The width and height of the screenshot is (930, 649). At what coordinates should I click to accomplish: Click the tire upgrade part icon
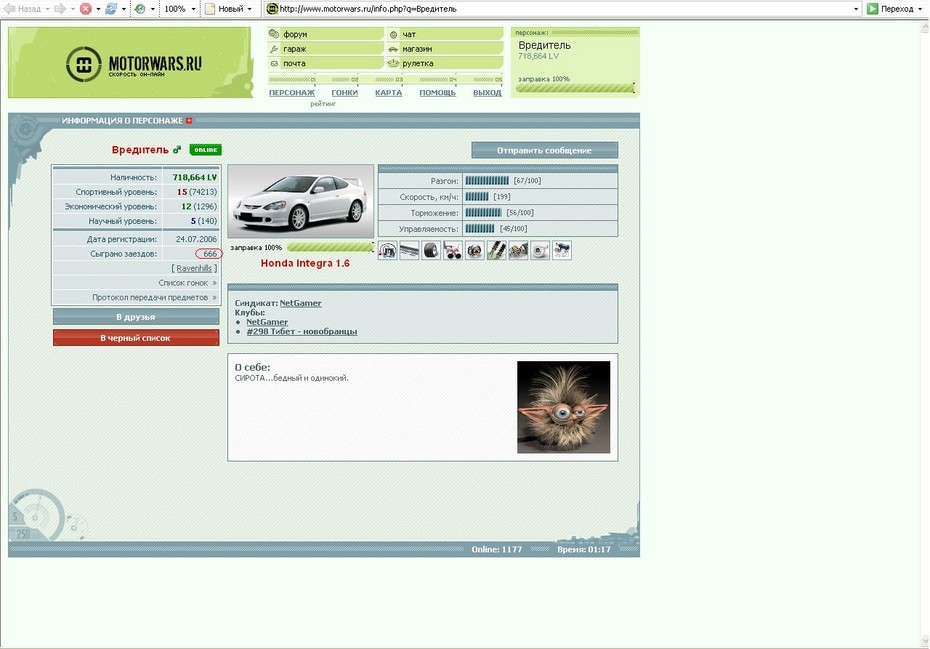(431, 250)
